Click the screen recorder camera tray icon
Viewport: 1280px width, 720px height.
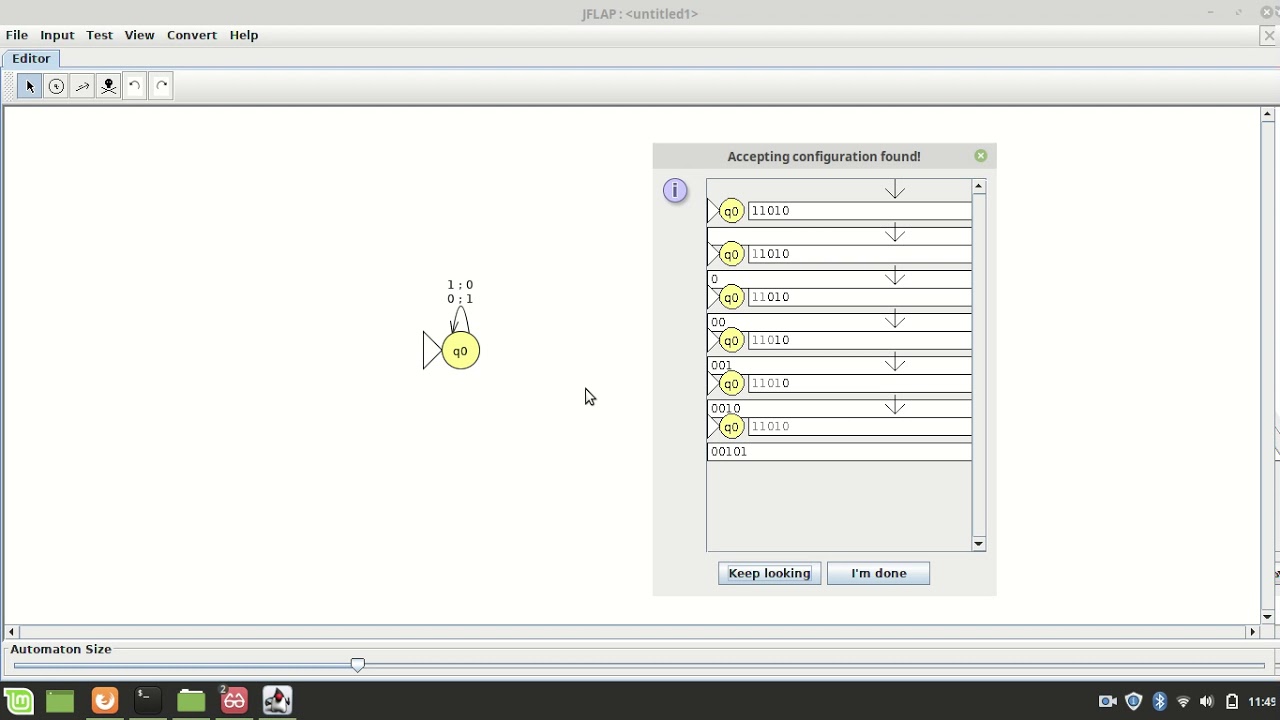point(1107,701)
